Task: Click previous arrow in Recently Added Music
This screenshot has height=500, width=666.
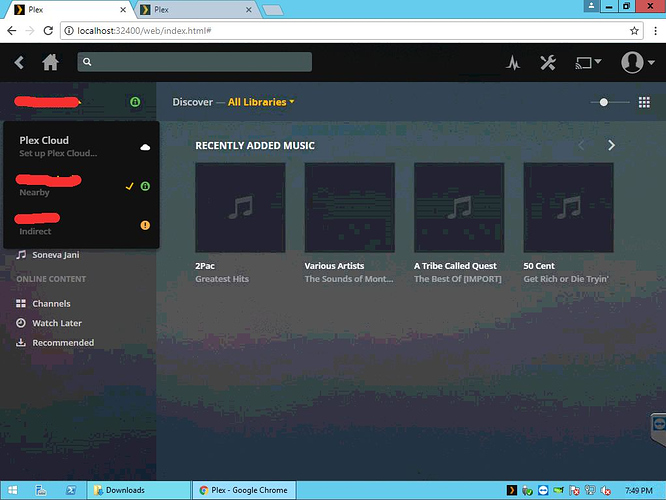Action: point(581,146)
